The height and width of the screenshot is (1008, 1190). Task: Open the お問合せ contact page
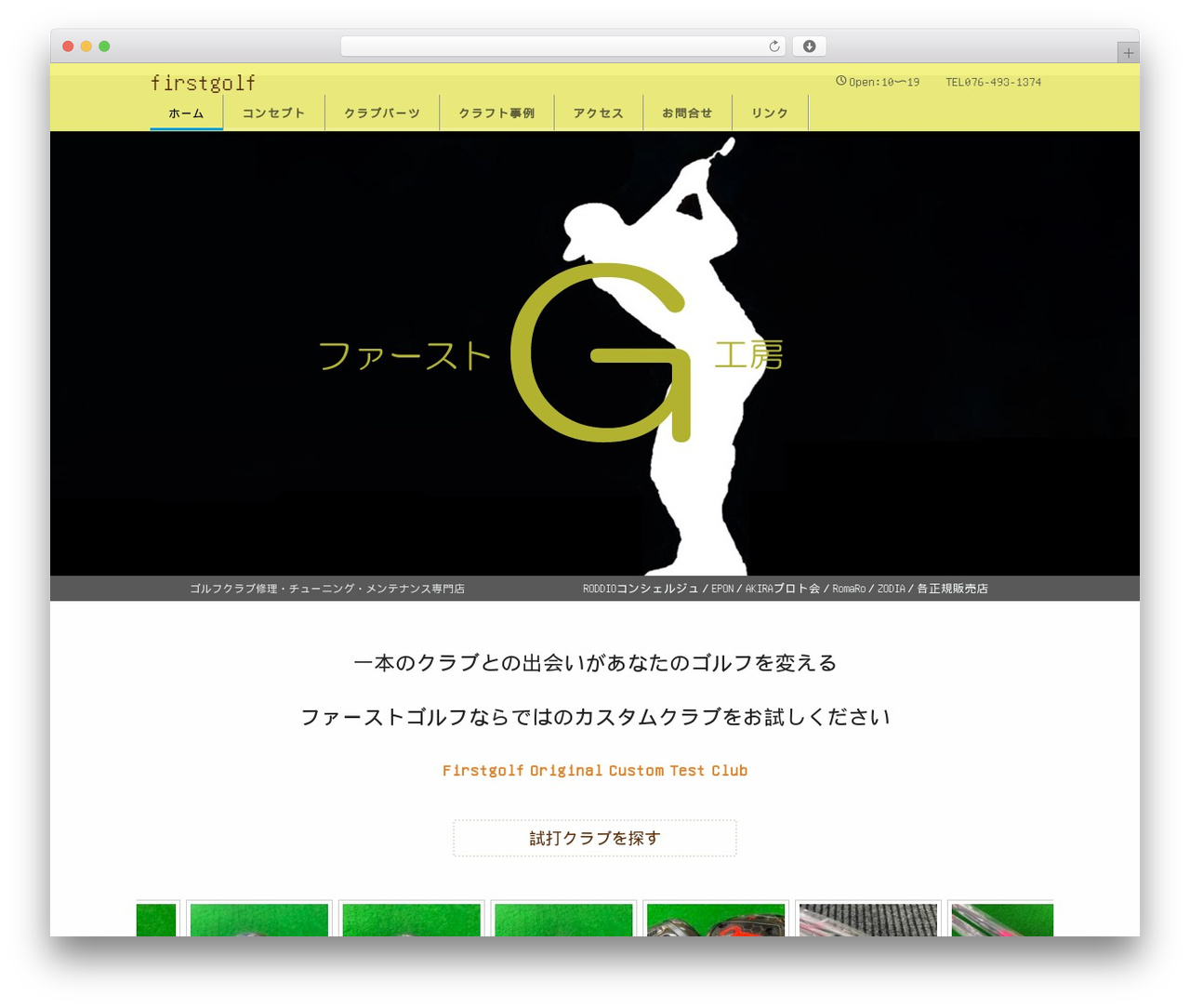tap(687, 113)
